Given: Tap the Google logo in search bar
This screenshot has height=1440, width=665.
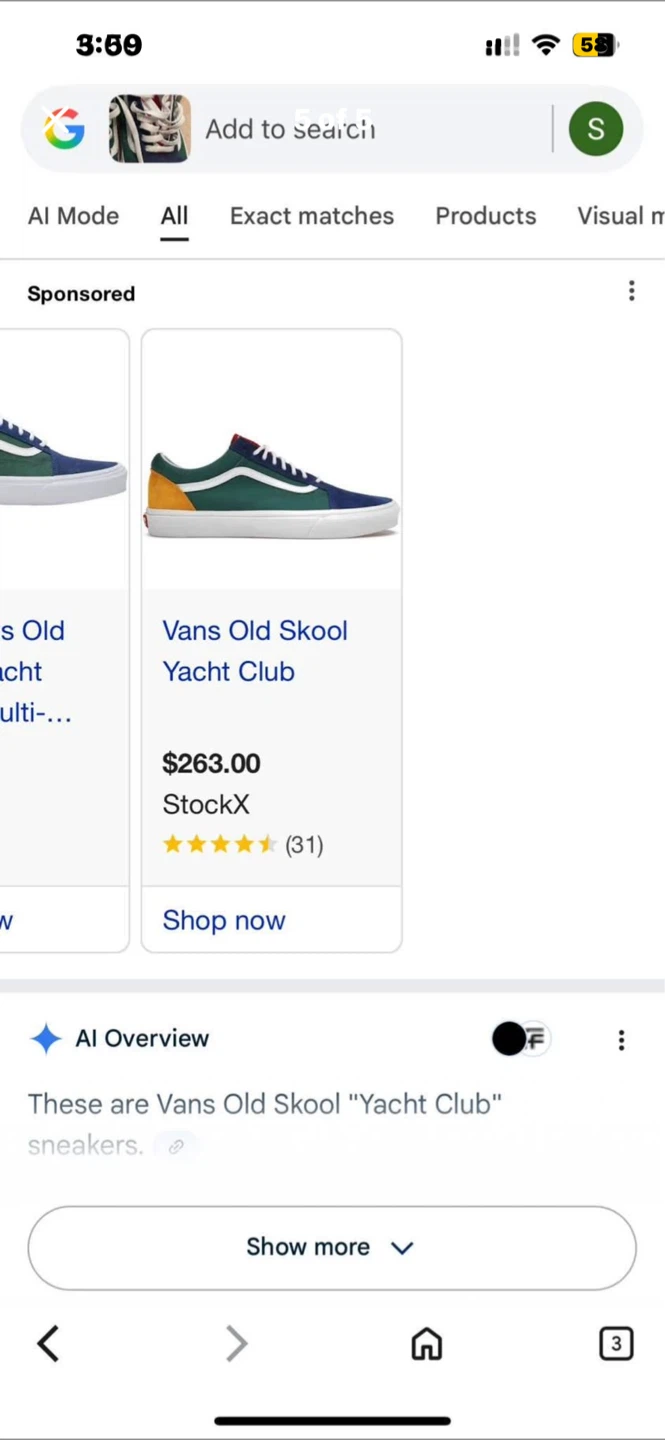Looking at the screenshot, I should pos(63,129).
